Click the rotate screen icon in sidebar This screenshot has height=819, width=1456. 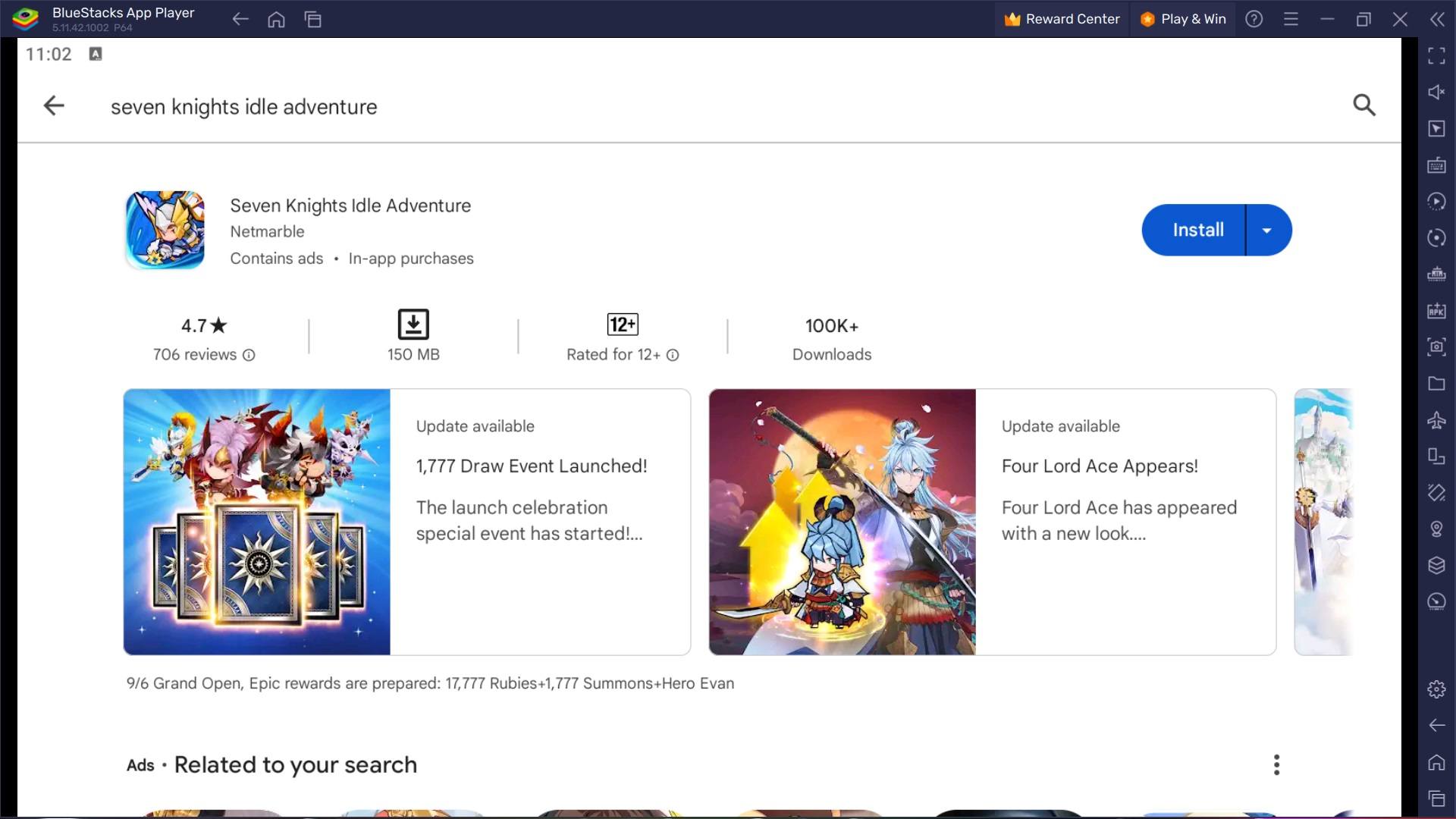click(1436, 456)
